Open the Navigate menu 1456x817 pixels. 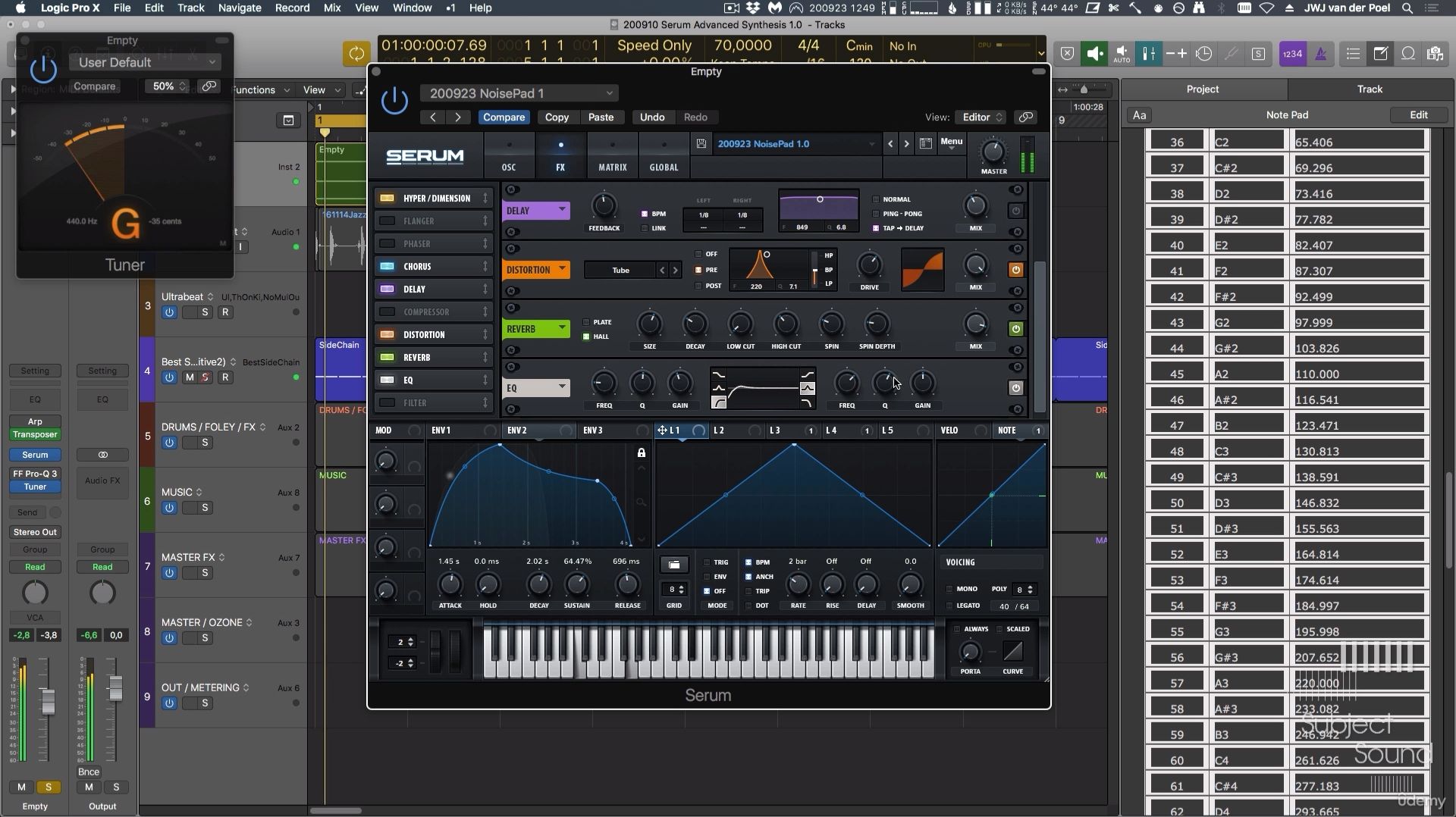[240, 8]
